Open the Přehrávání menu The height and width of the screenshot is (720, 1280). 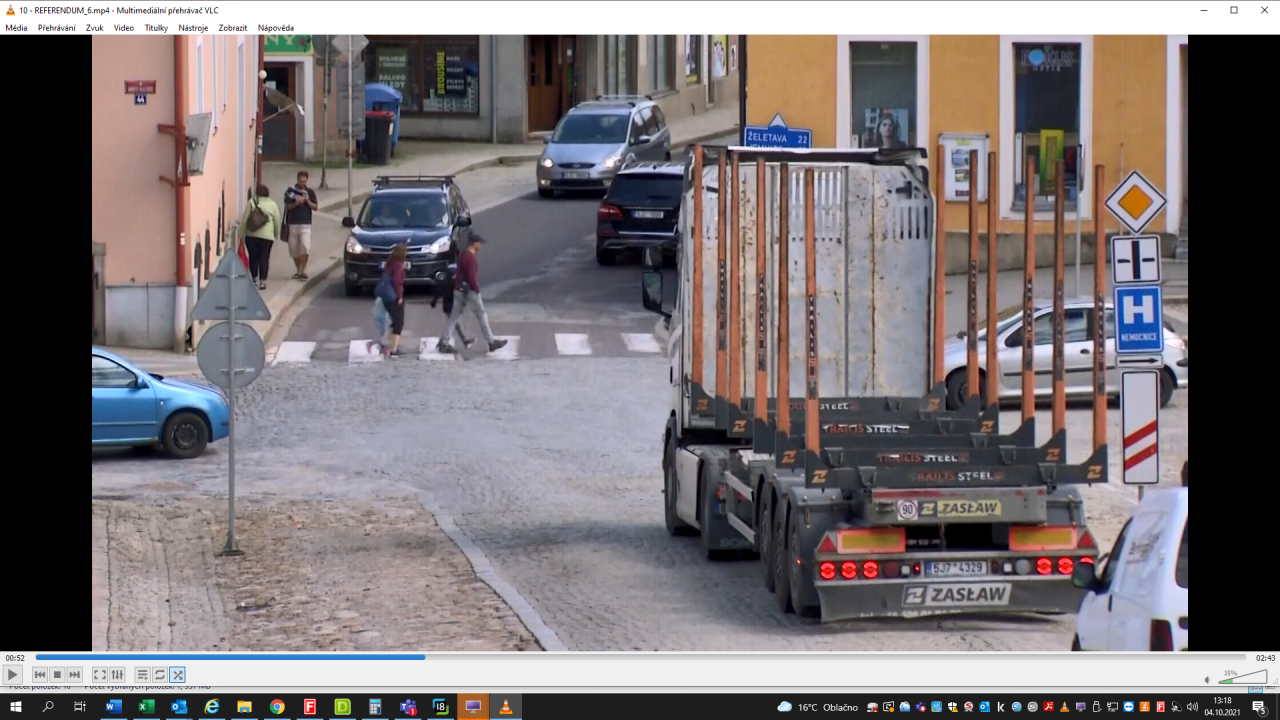coord(57,28)
